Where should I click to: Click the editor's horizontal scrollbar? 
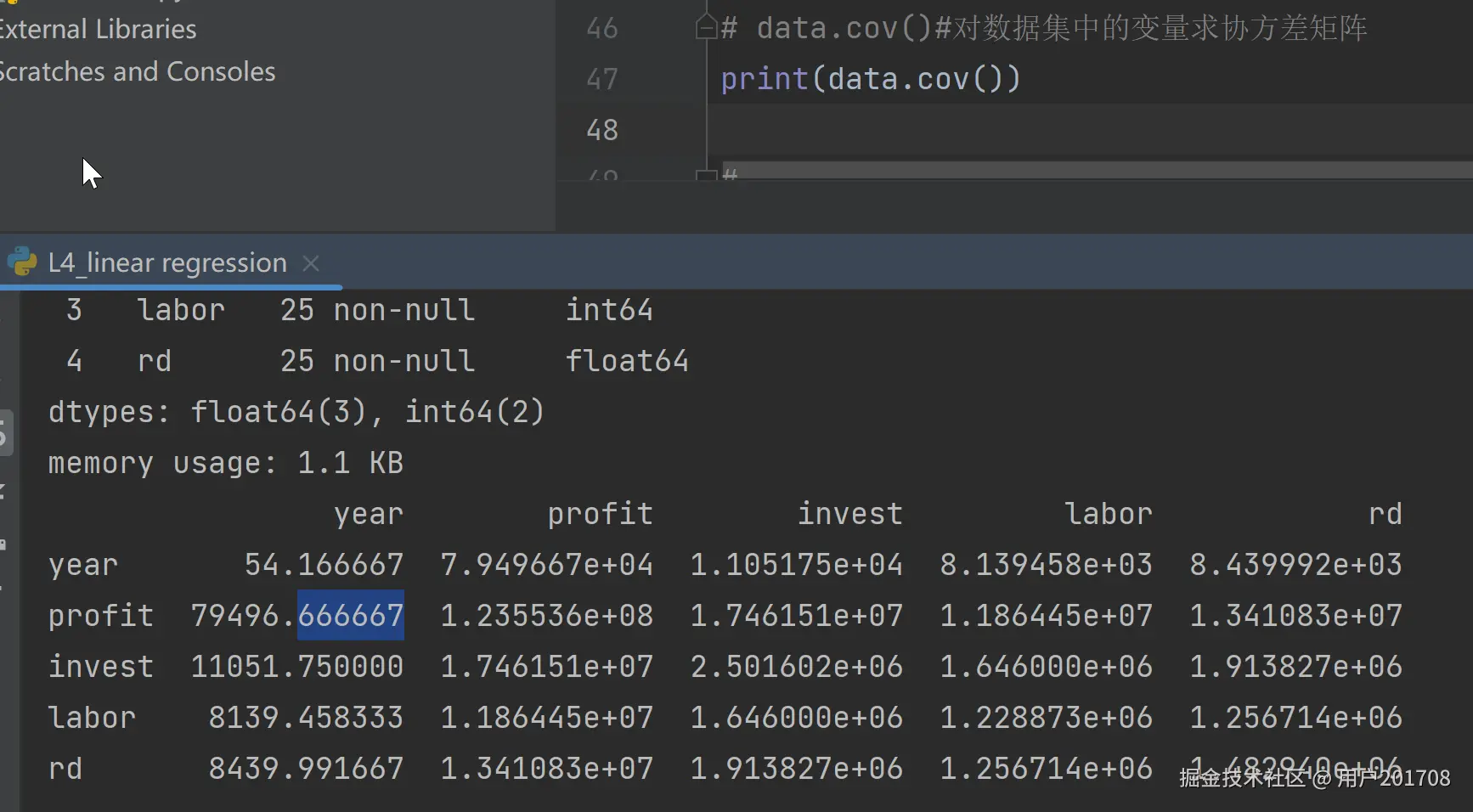(1096, 170)
